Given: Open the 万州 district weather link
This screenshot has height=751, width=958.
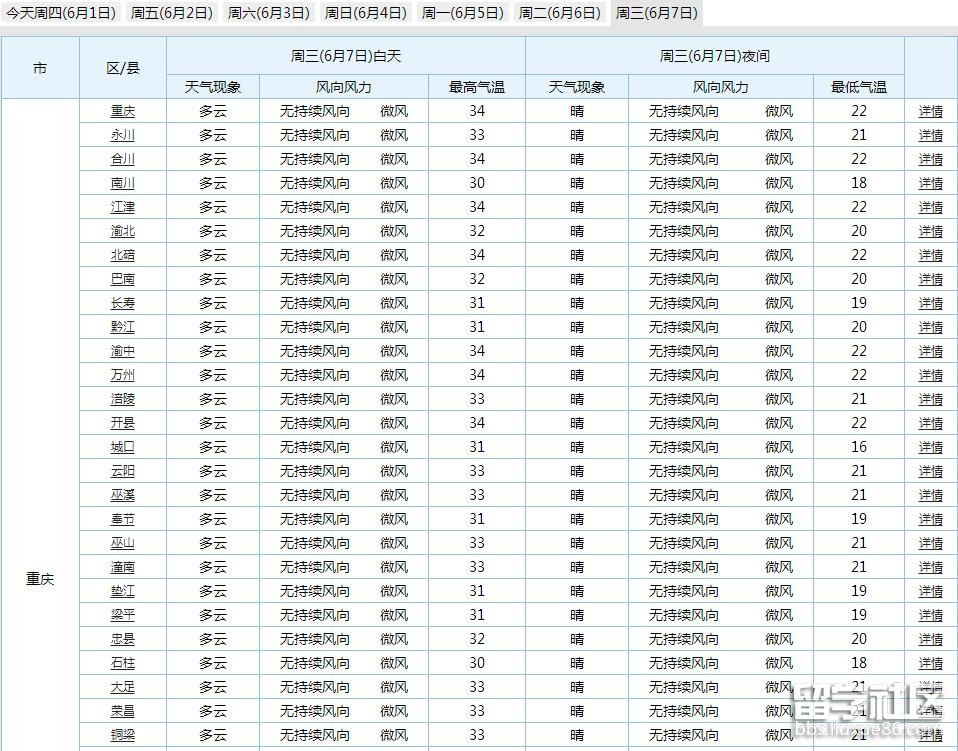Looking at the screenshot, I should 123,375.
